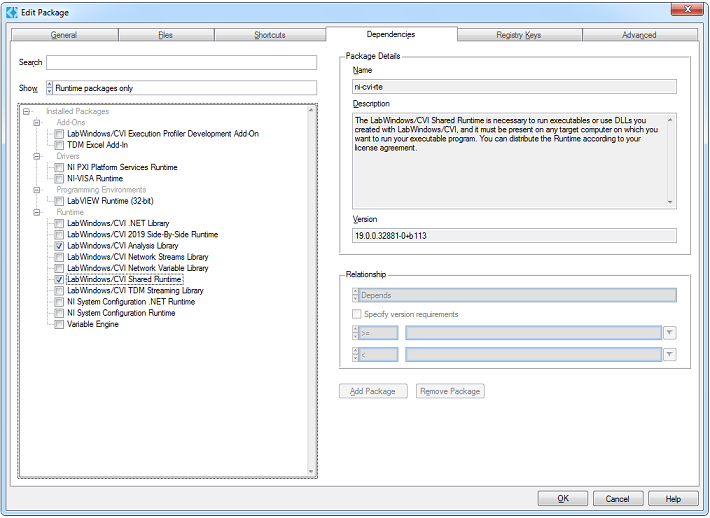
Task: Collapse the Installed Packages tree node
Action: click(26, 111)
